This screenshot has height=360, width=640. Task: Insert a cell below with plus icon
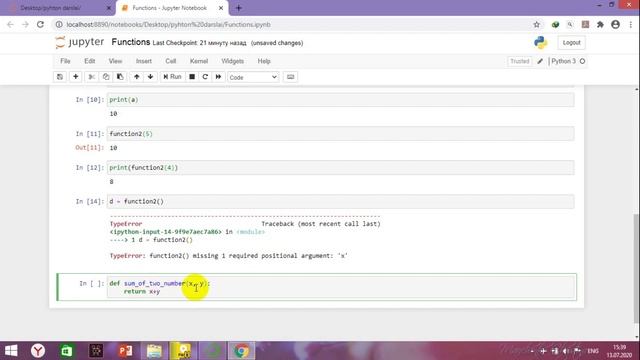[76, 77]
